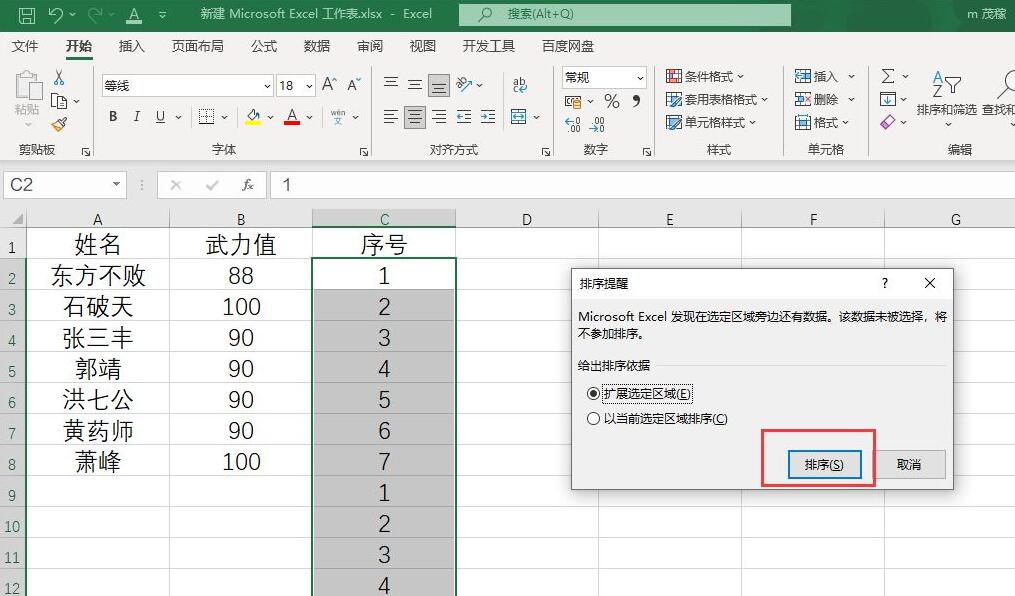This screenshot has width=1015, height=596.
Task: Open 条件格式 dropdown
Action: coord(706,76)
